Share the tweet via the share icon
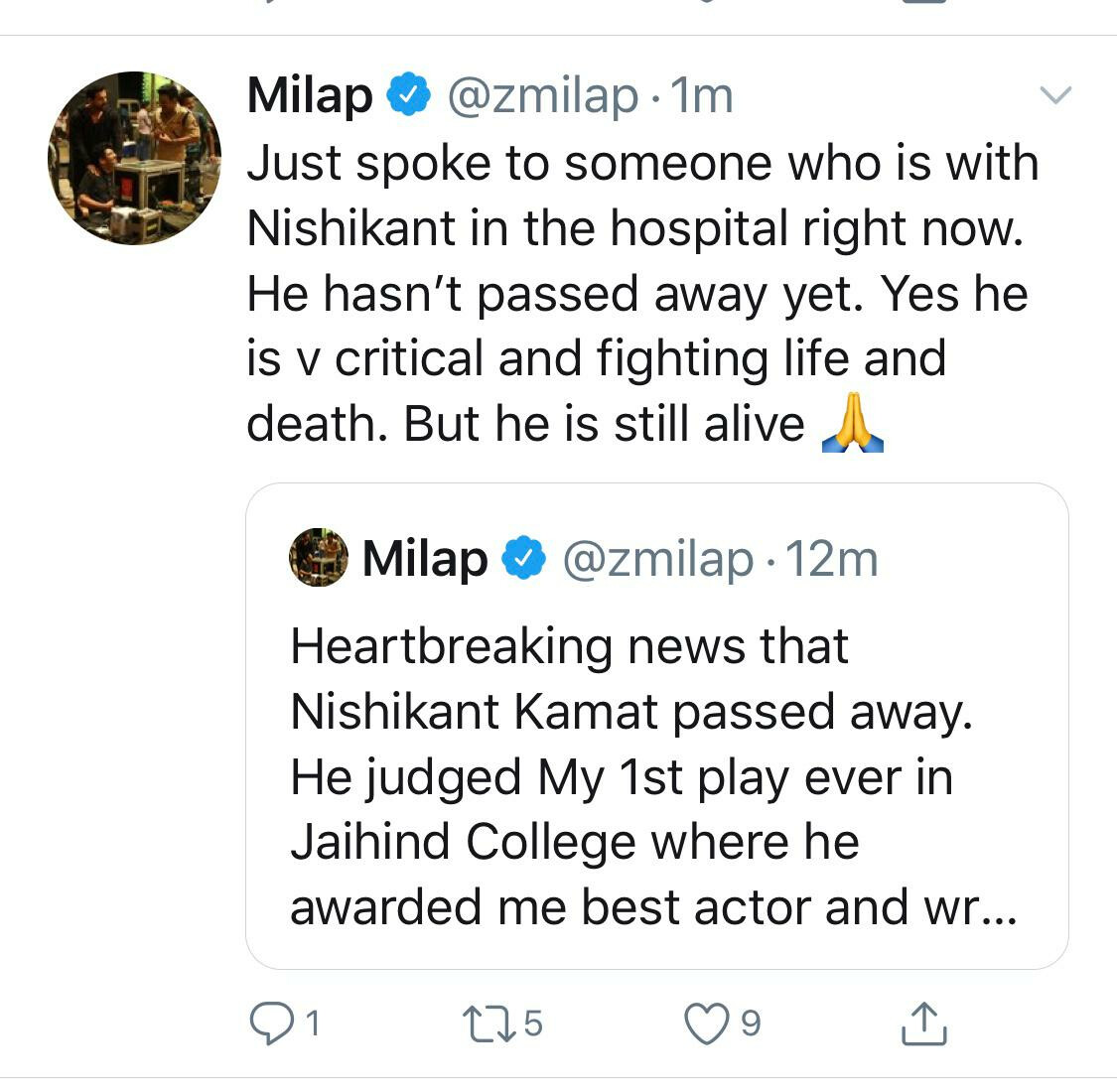The width and height of the screenshot is (1117, 1092). click(x=923, y=1024)
